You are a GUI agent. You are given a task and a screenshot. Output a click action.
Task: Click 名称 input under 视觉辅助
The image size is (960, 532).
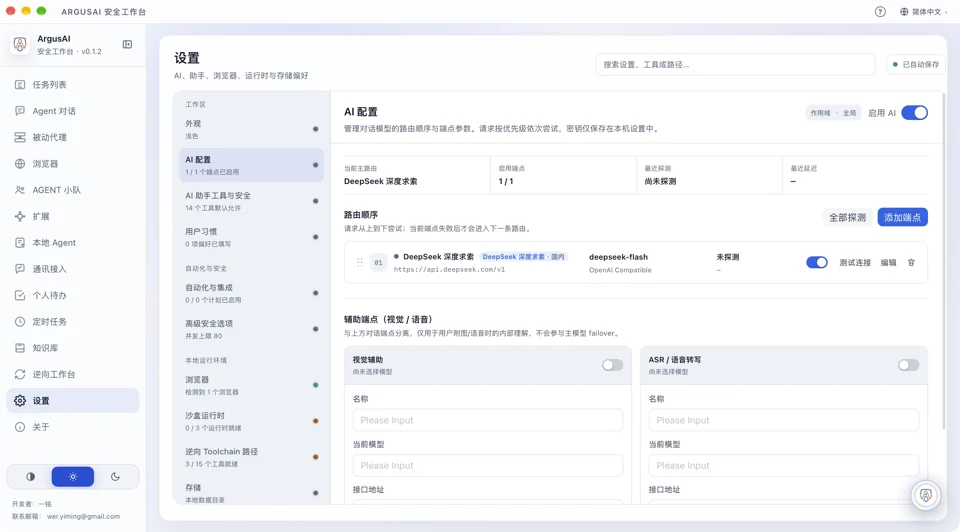pyautogui.click(x=487, y=420)
